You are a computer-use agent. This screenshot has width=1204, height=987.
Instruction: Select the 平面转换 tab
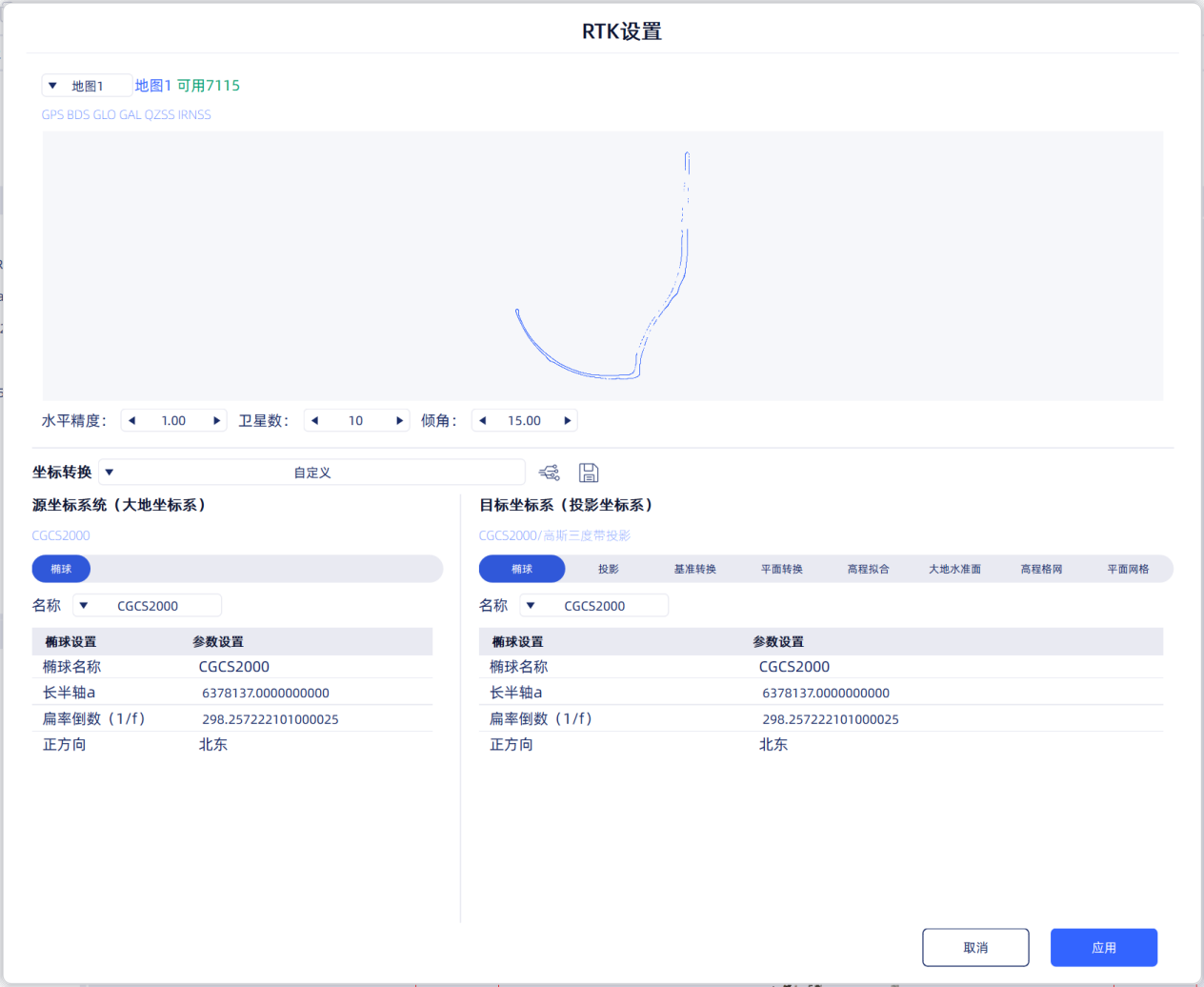pos(782,569)
